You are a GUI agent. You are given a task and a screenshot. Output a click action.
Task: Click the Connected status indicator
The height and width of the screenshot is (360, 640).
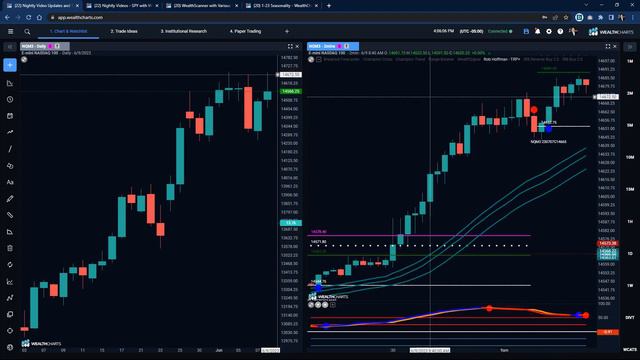click(x=500, y=31)
